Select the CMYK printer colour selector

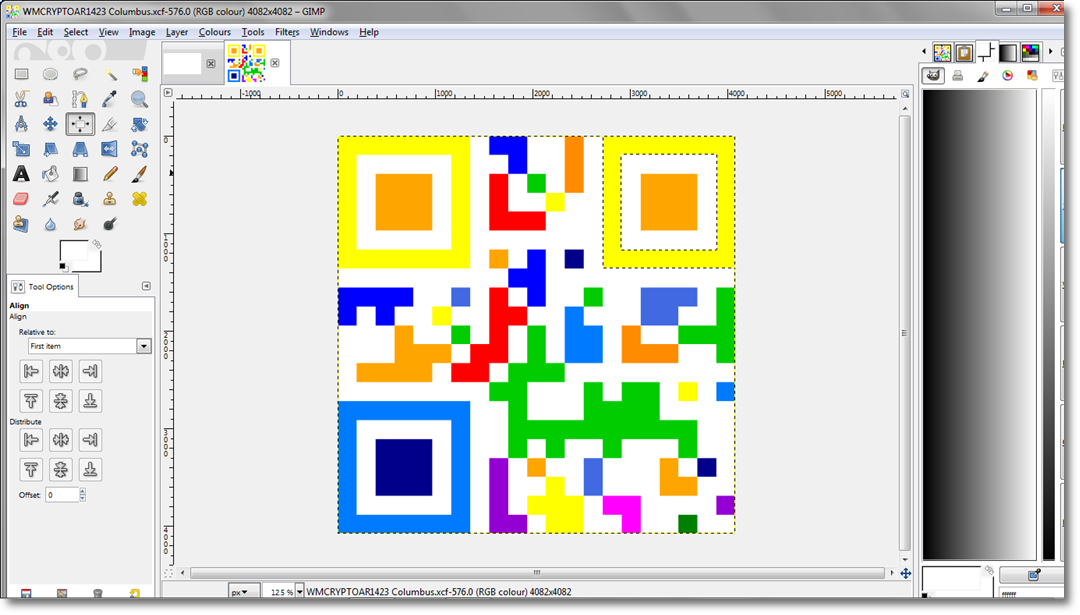tap(957, 76)
